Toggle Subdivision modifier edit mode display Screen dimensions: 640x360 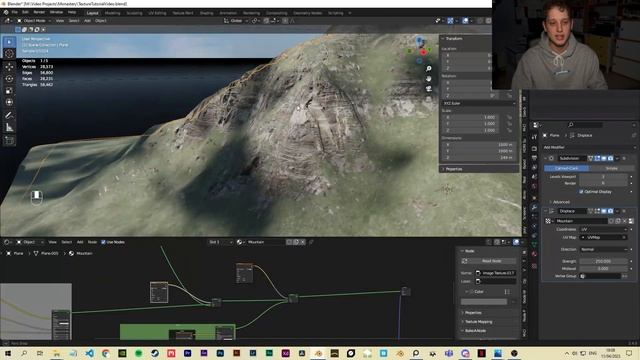[597, 158]
